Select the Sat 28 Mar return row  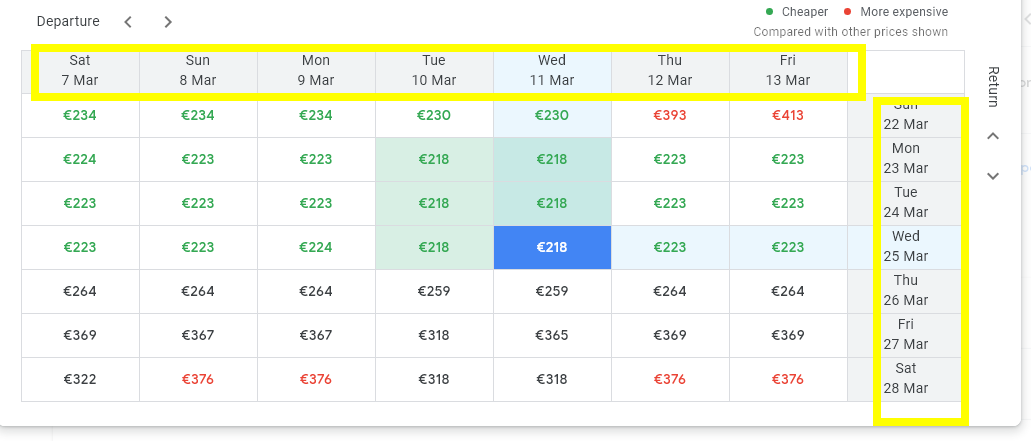click(x=906, y=378)
